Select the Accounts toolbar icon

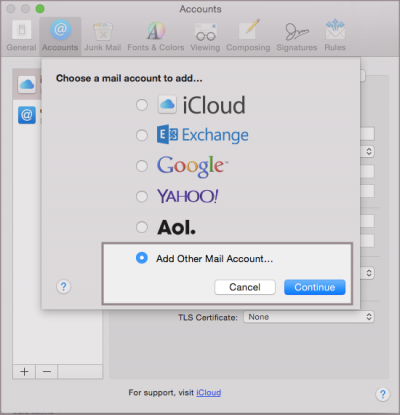pos(60,36)
